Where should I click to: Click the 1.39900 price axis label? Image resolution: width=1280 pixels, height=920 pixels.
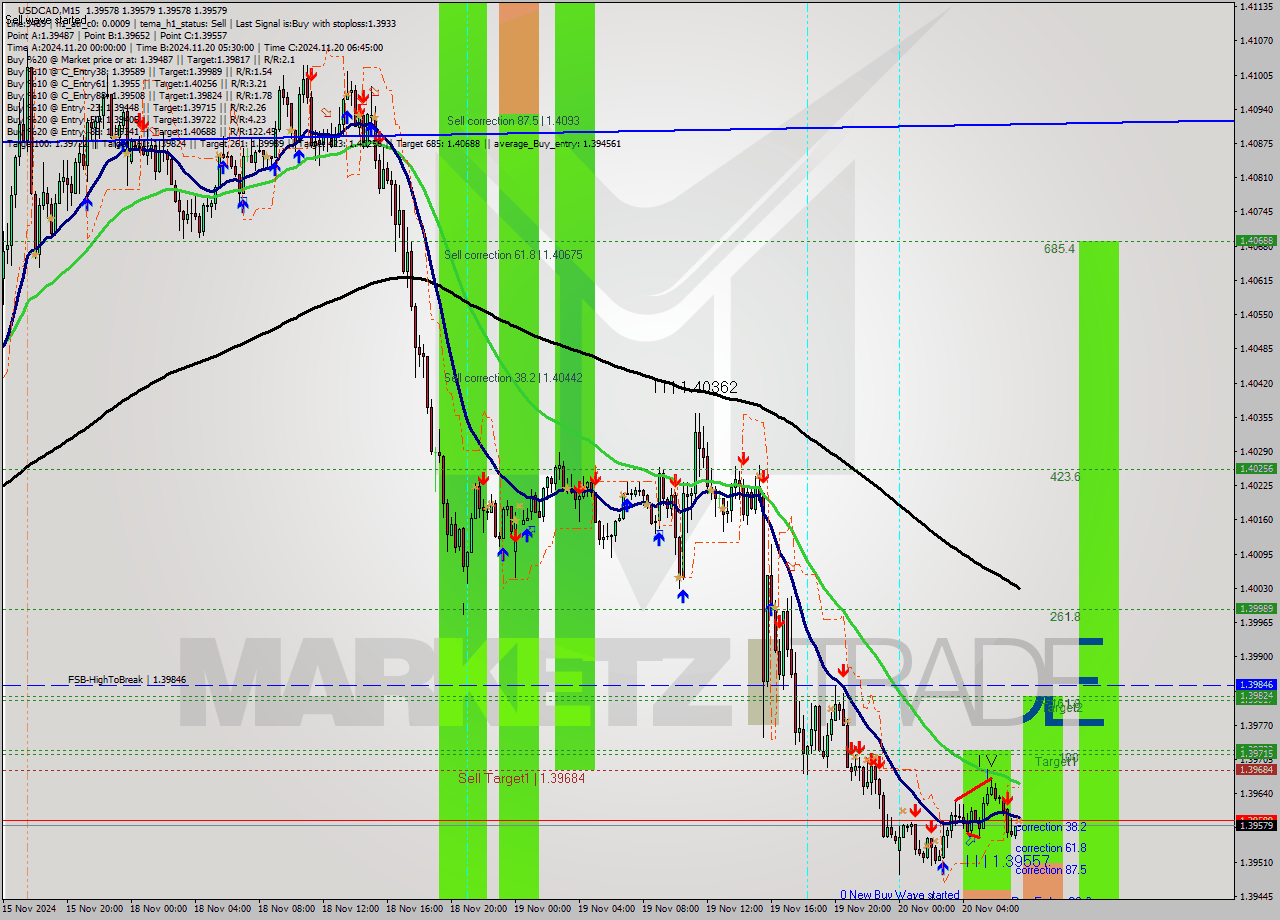tap(1257, 656)
